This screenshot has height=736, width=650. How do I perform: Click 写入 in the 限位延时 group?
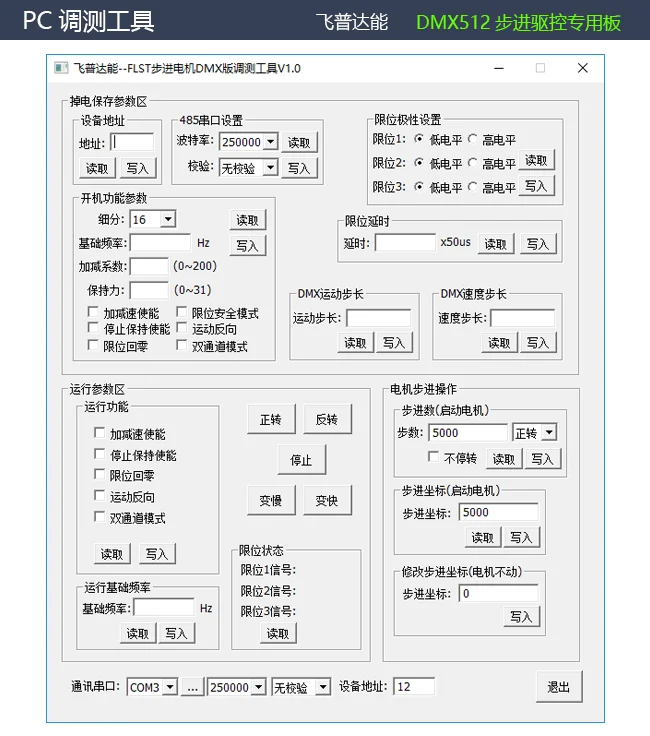click(538, 244)
